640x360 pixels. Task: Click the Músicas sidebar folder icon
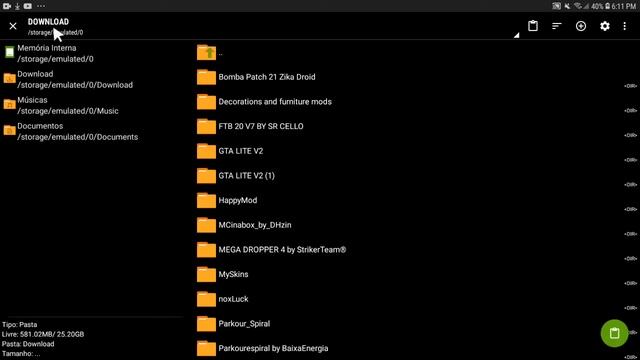pyautogui.click(x=9, y=104)
